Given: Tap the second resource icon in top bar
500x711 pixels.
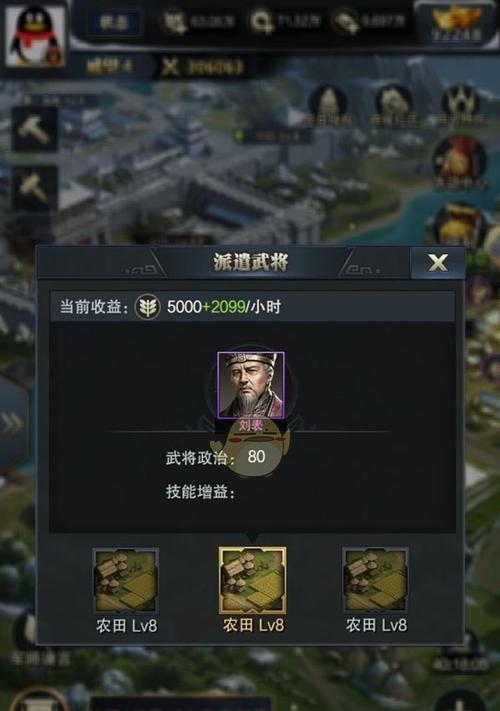Looking at the screenshot, I should tap(261, 22).
